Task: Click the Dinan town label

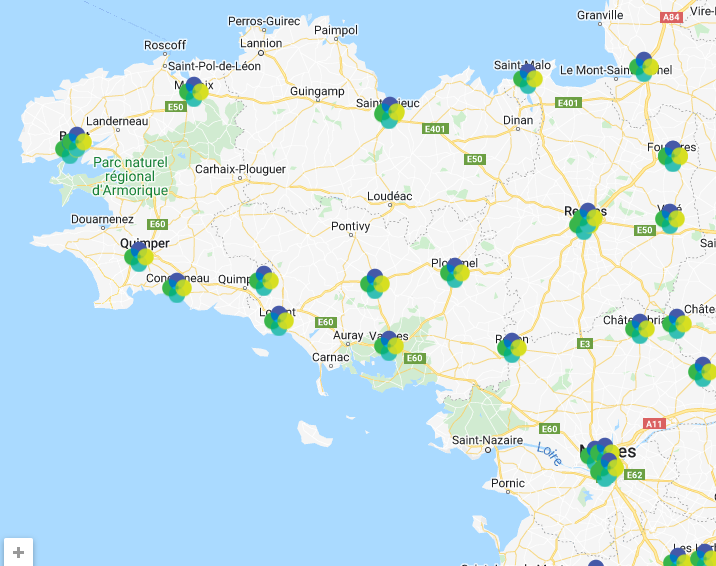Action: point(518,120)
